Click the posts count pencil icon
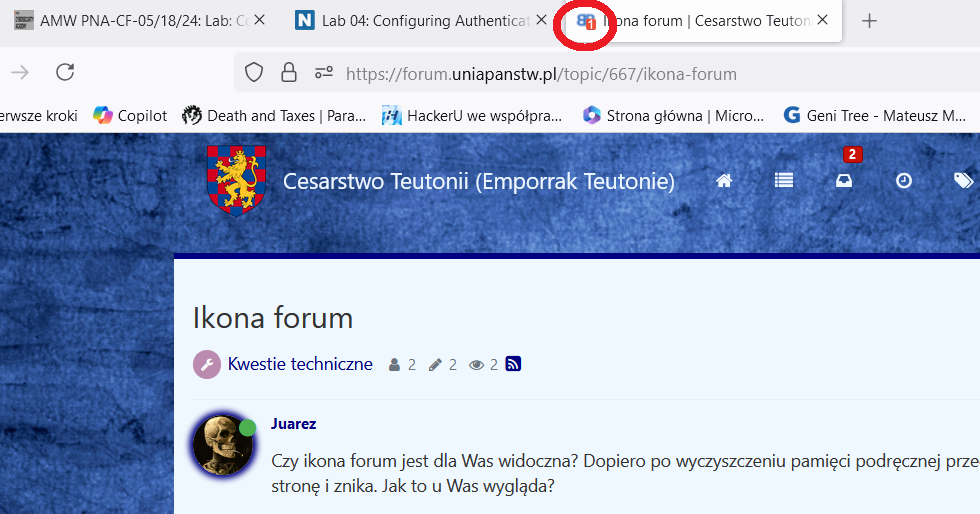 (x=435, y=365)
